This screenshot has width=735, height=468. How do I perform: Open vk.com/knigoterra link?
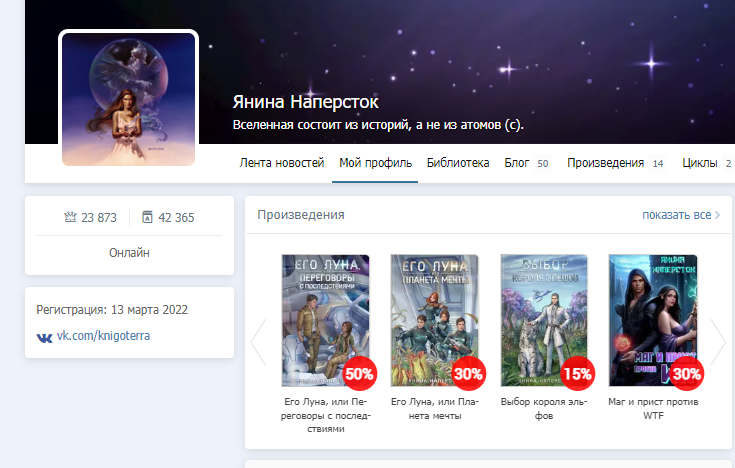pos(103,336)
